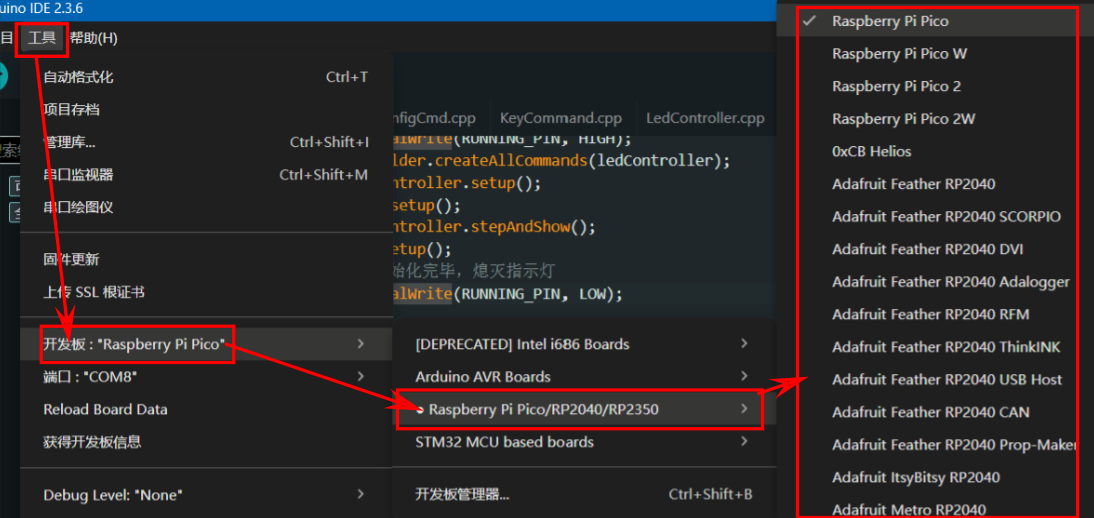Switch to LedController.cpp editor tab
This screenshot has height=518, width=1094.
[x=705, y=118]
